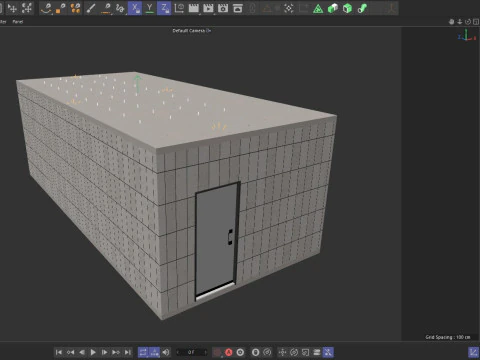480x360 pixels.
Task: Click the dimmed record keyframe button
Action: (217, 352)
